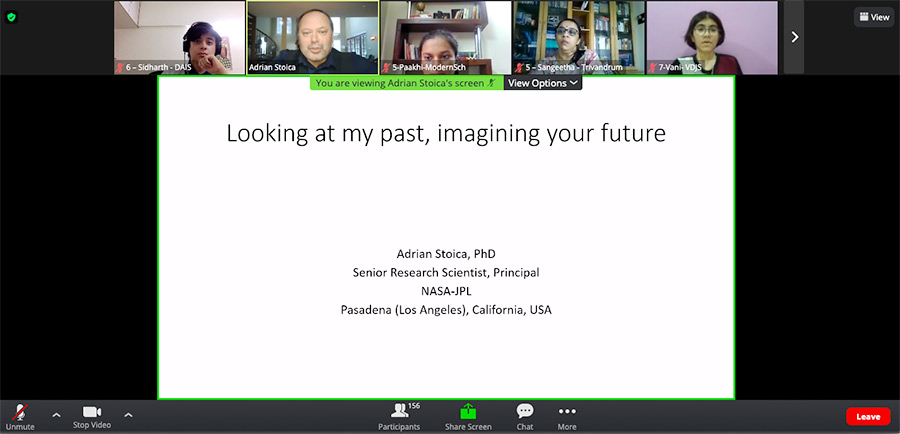This screenshot has height=434, width=900.
Task: Select Vani-VDJS video thumbnail
Action: click(x=711, y=37)
